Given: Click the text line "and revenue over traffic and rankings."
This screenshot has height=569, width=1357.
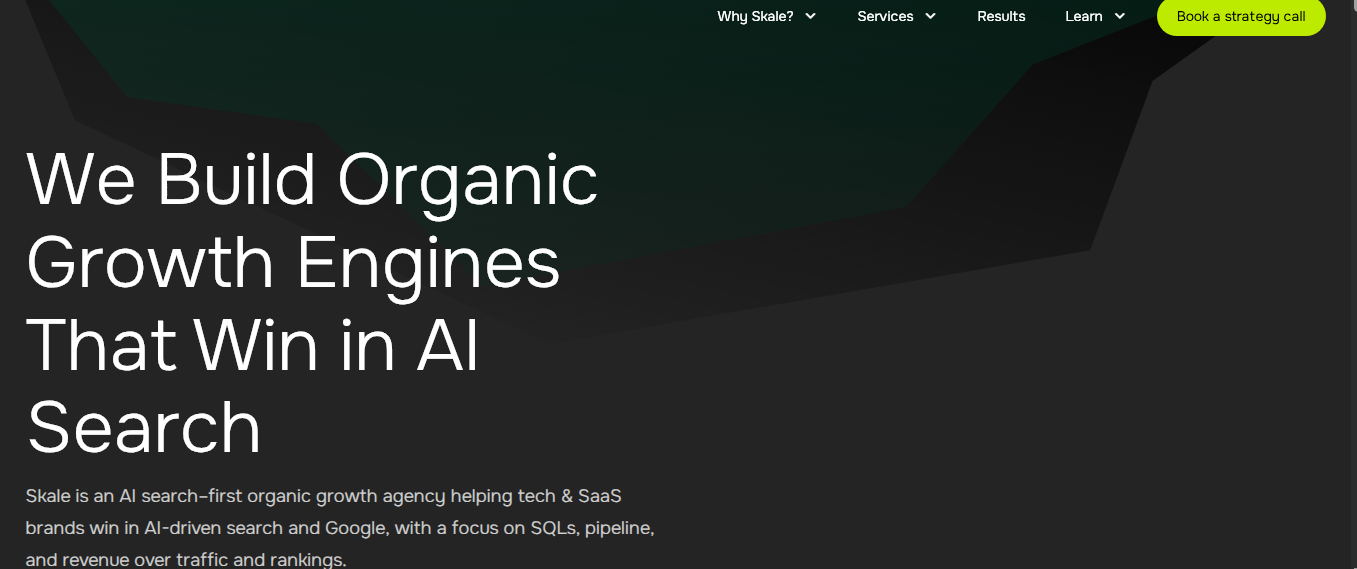Looking at the screenshot, I should pyautogui.click(x=186, y=560).
